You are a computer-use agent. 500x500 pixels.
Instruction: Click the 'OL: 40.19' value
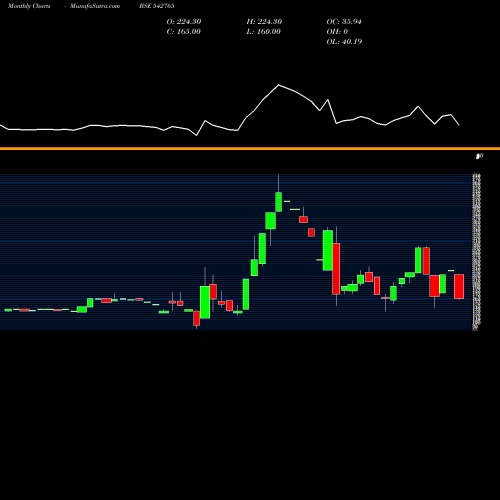pyautogui.click(x=344, y=42)
